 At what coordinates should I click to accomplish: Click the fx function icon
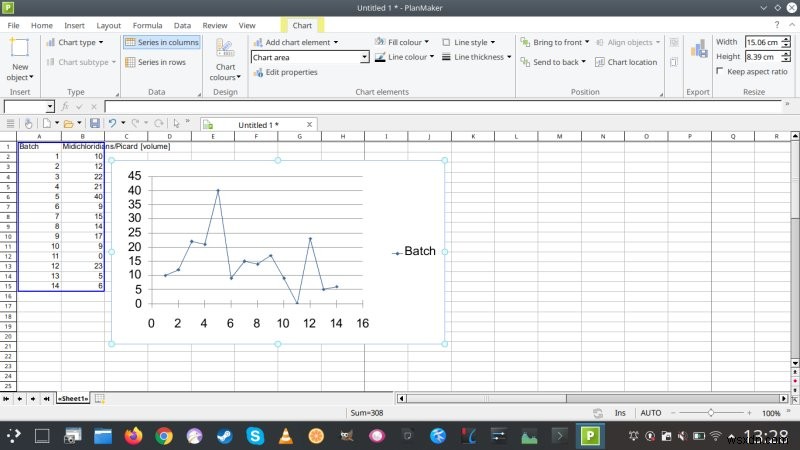pyautogui.click(x=65, y=107)
